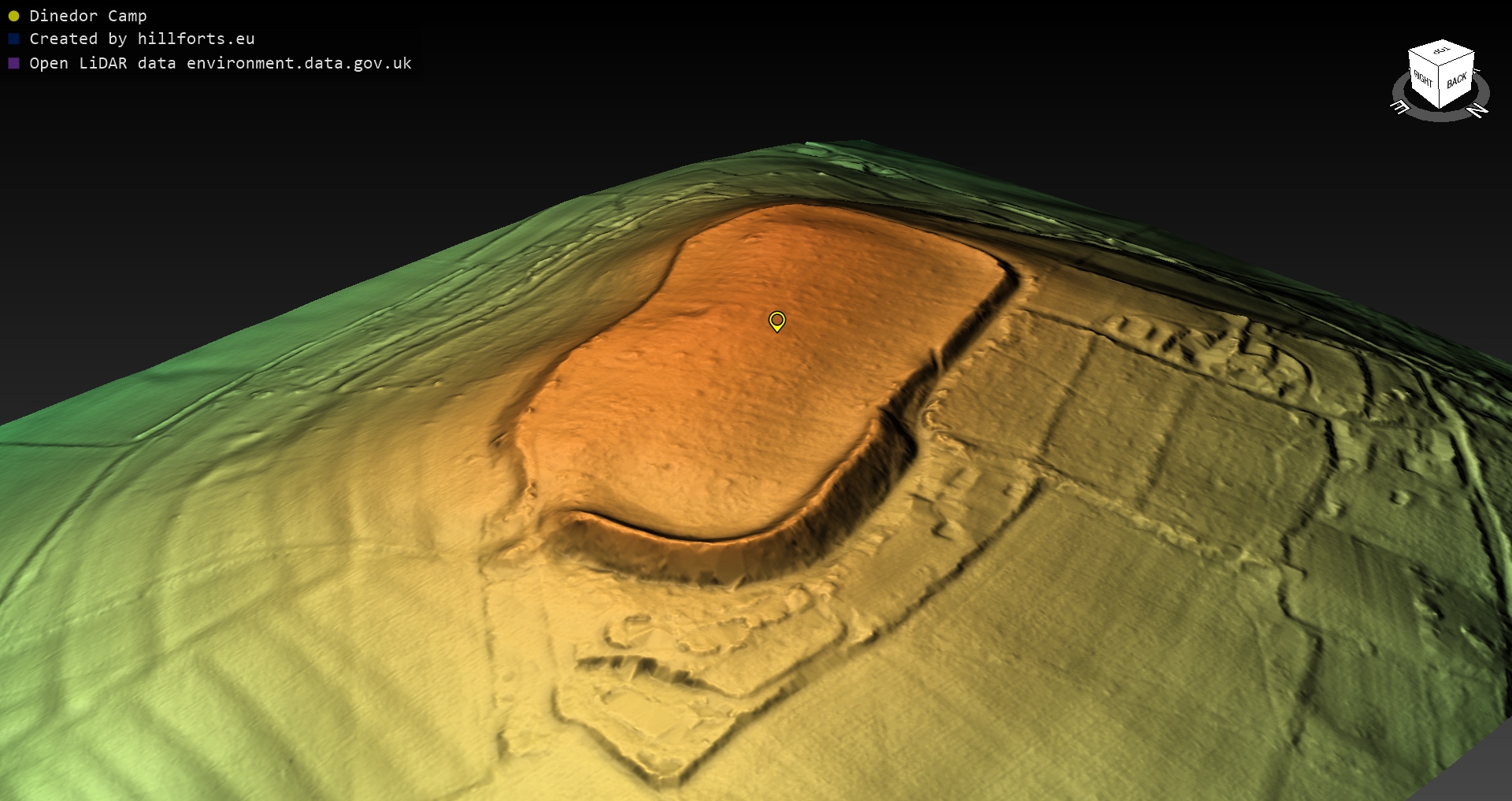Viewport: 1512px width, 801px height.
Task: Click the vertical edge between RIGHT and BACK faces
Action: (x=1440, y=88)
